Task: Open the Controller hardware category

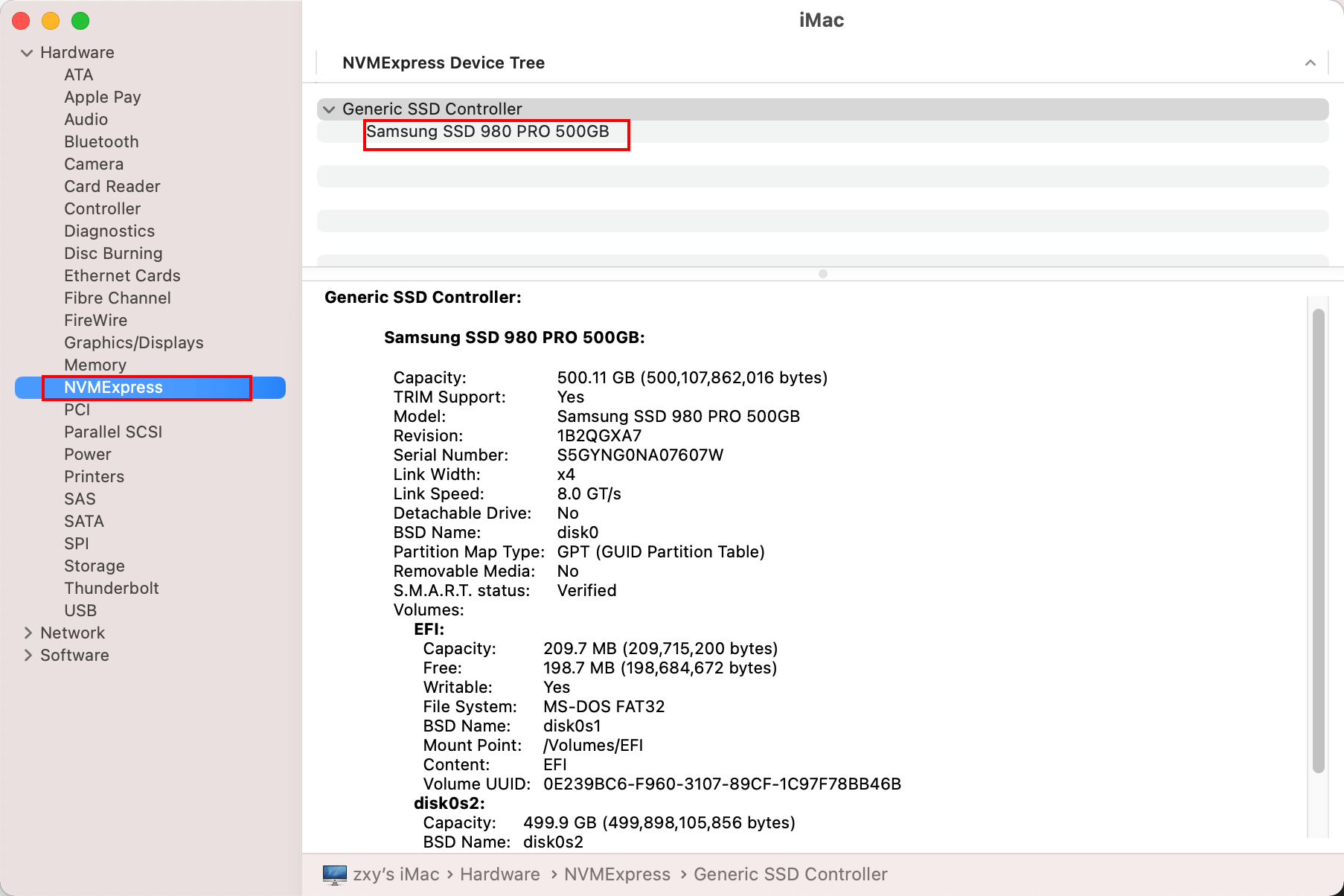Action: (102, 208)
